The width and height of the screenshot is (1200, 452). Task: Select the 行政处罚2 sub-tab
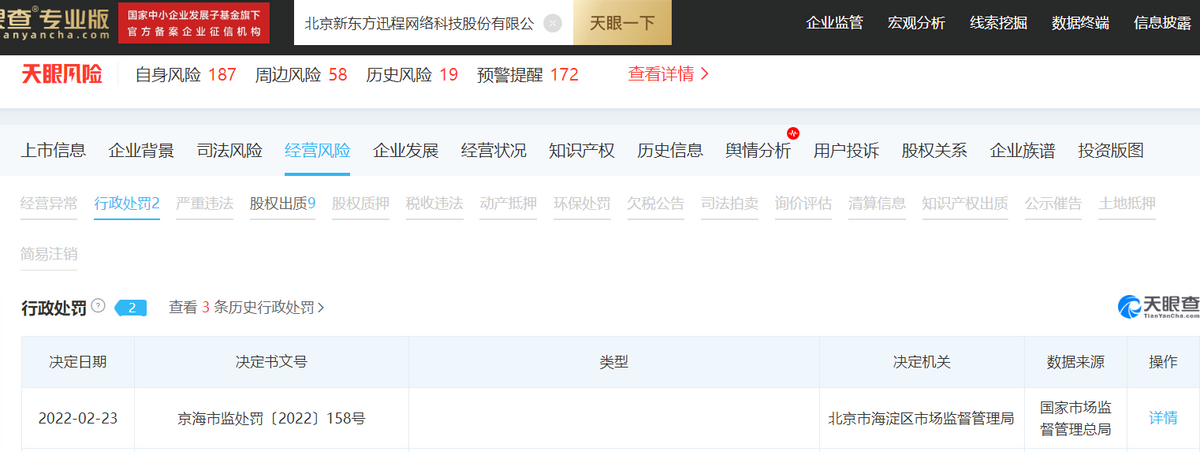pos(127,203)
